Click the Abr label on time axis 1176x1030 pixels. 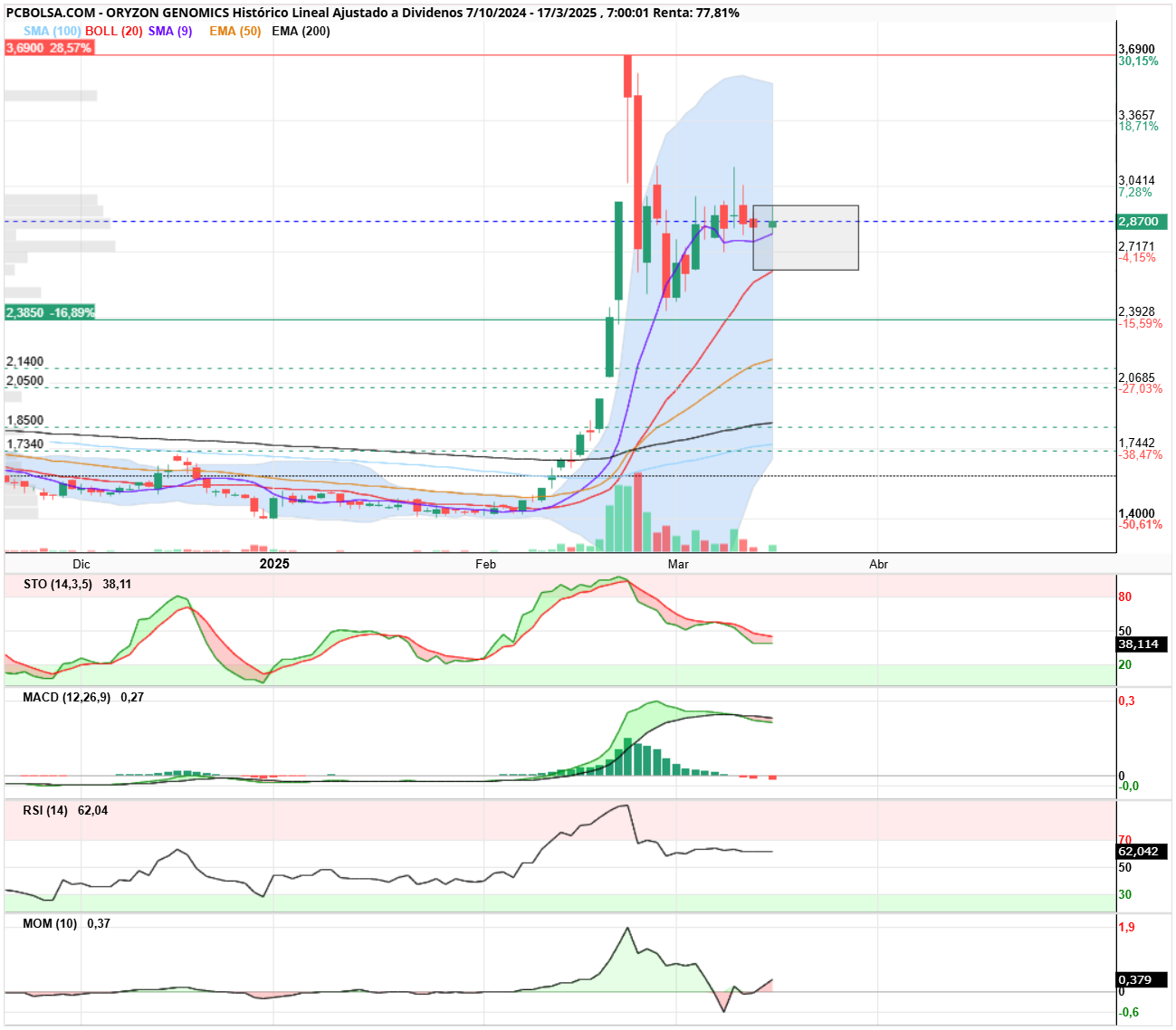coord(878,564)
